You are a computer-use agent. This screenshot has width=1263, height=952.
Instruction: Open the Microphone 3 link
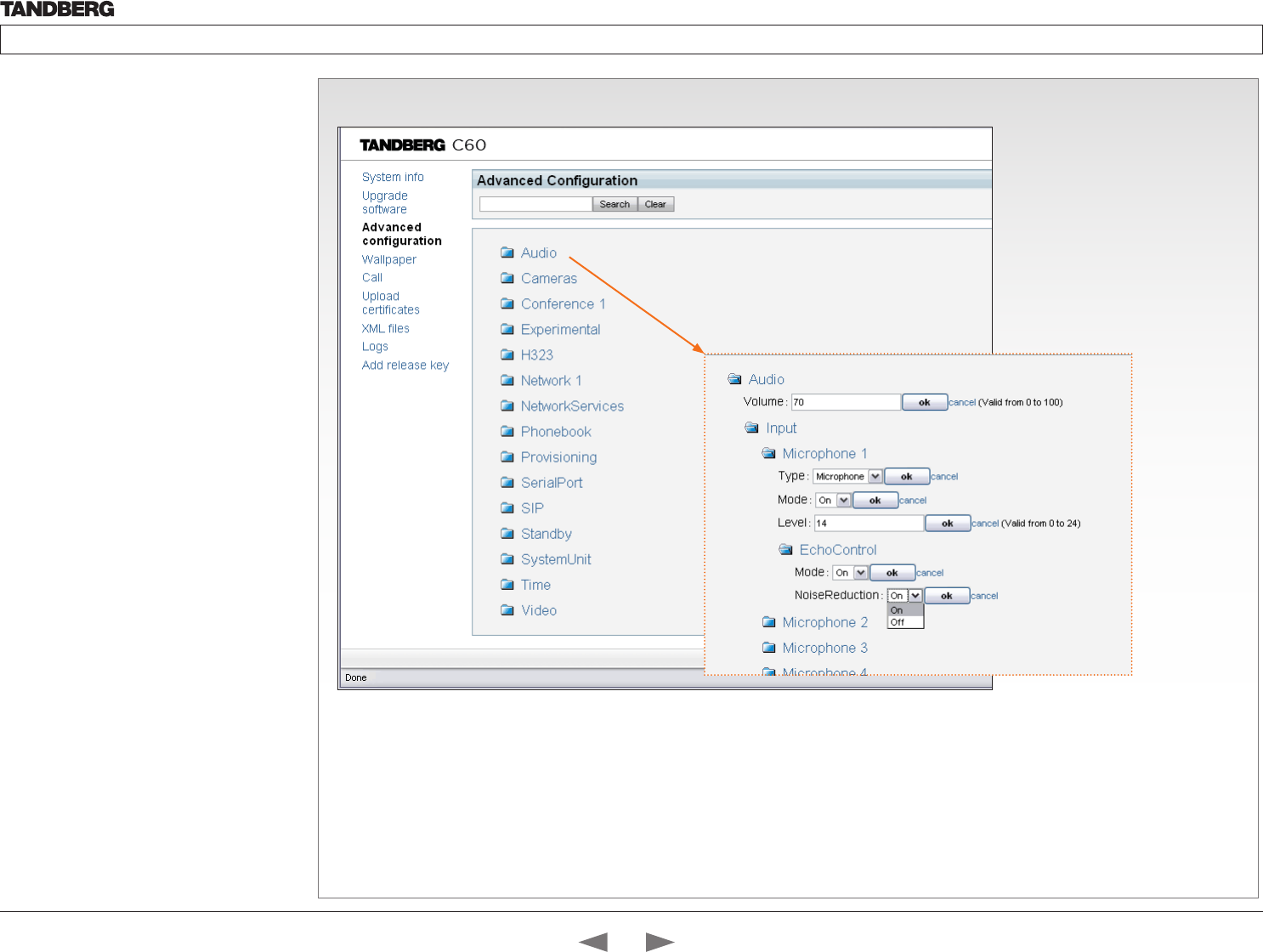tap(825, 648)
